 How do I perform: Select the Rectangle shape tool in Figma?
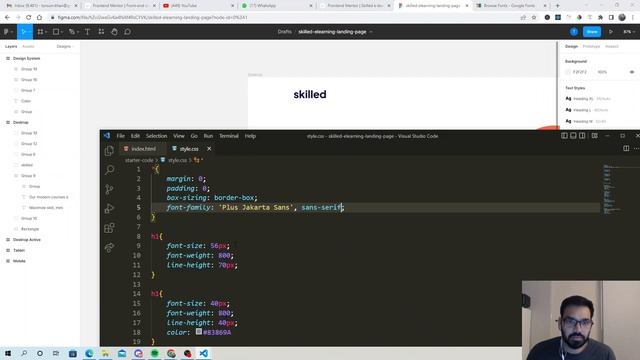[56, 32]
